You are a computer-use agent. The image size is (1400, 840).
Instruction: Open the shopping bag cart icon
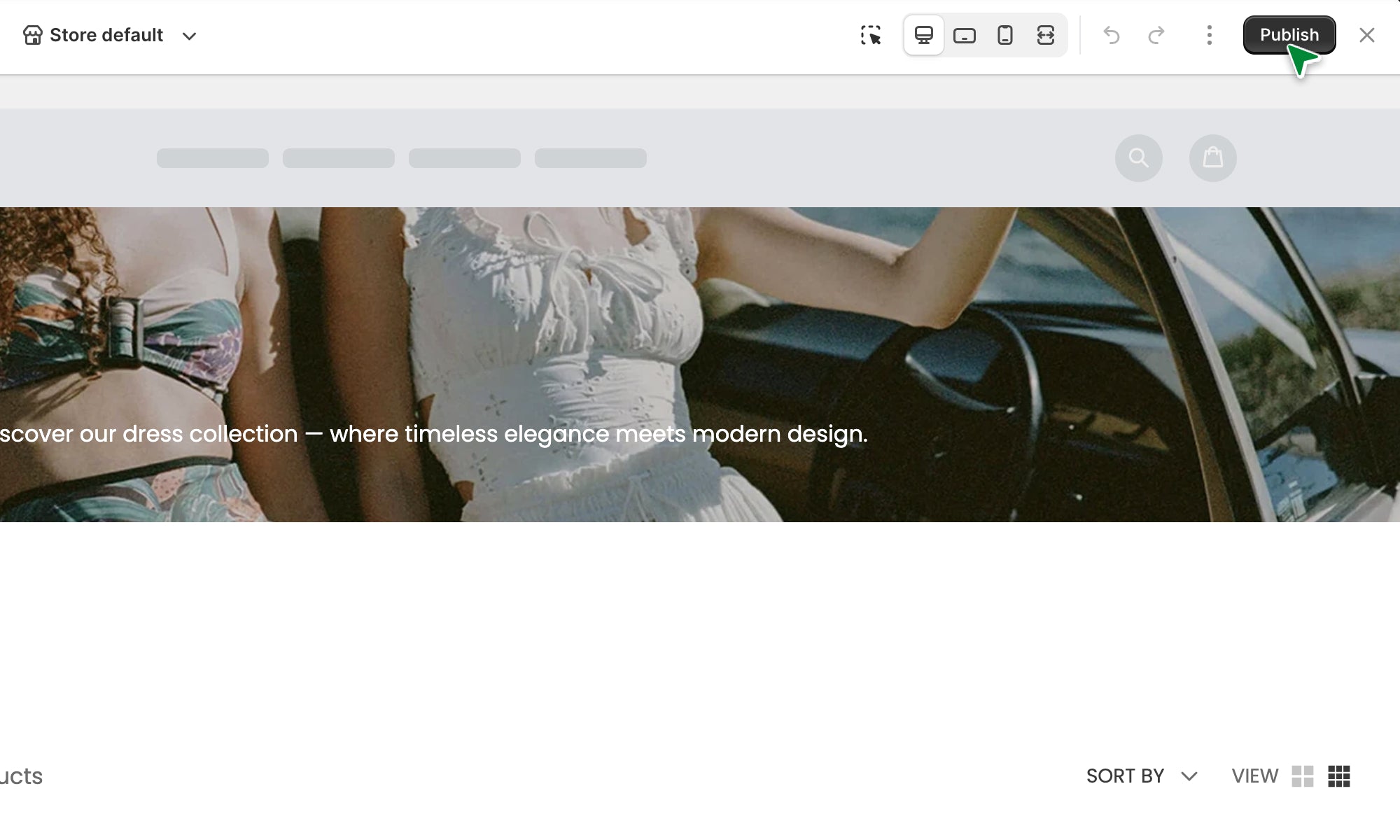tap(1213, 158)
